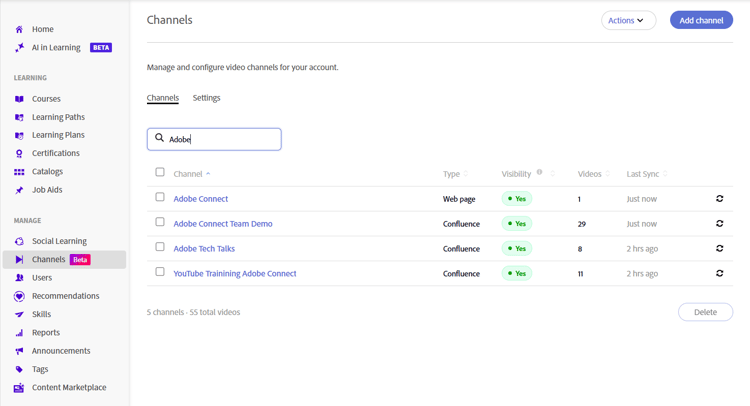Click the Yes badge for Adobe Connect Team Demo
The image size is (750, 406).
coord(517,224)
